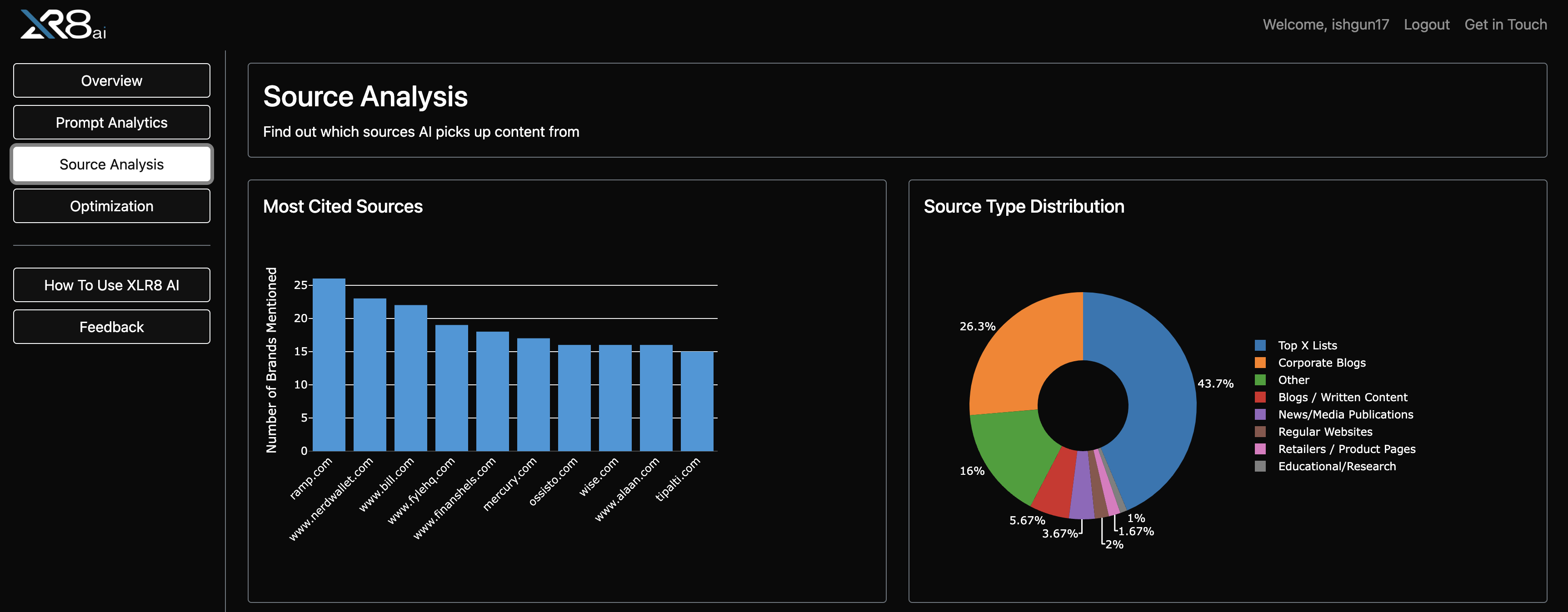Open the Overview page
This screenshot has height=612, width=1568.
(x=111, y=80)
